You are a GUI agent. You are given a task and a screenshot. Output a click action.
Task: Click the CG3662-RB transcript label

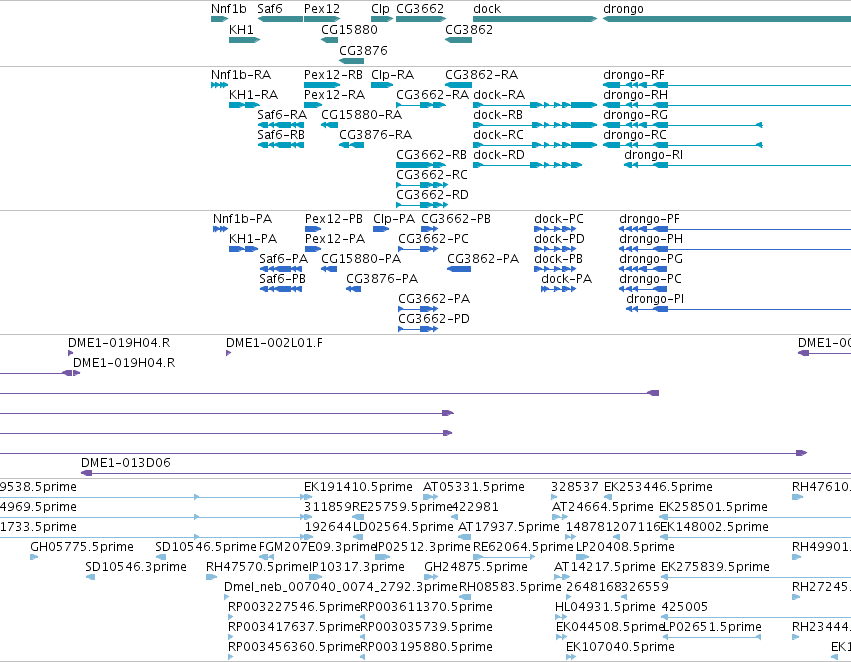coord(431,155)
